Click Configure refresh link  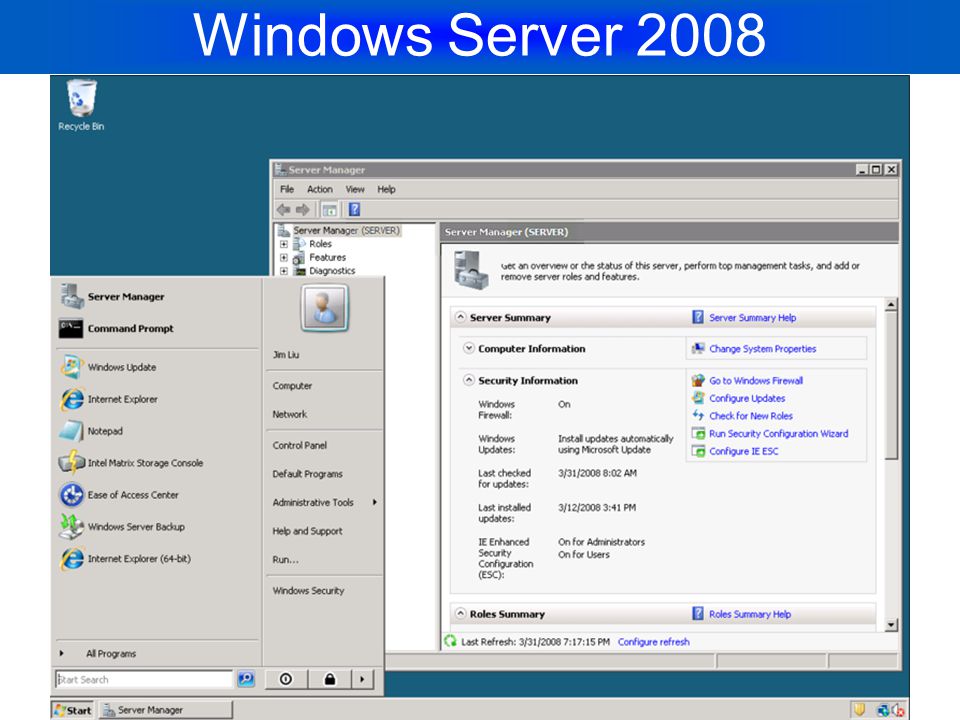coord(653,642)
